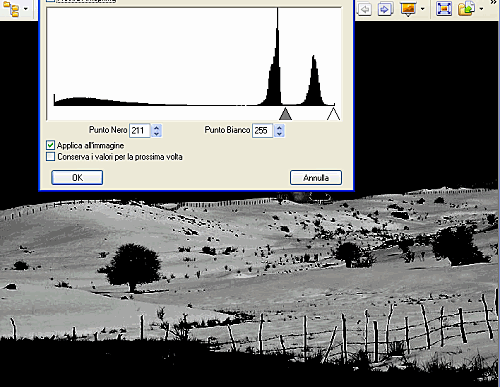Select the white-point slider triangle
Viewport: 500px width, 387px height.
333,113
